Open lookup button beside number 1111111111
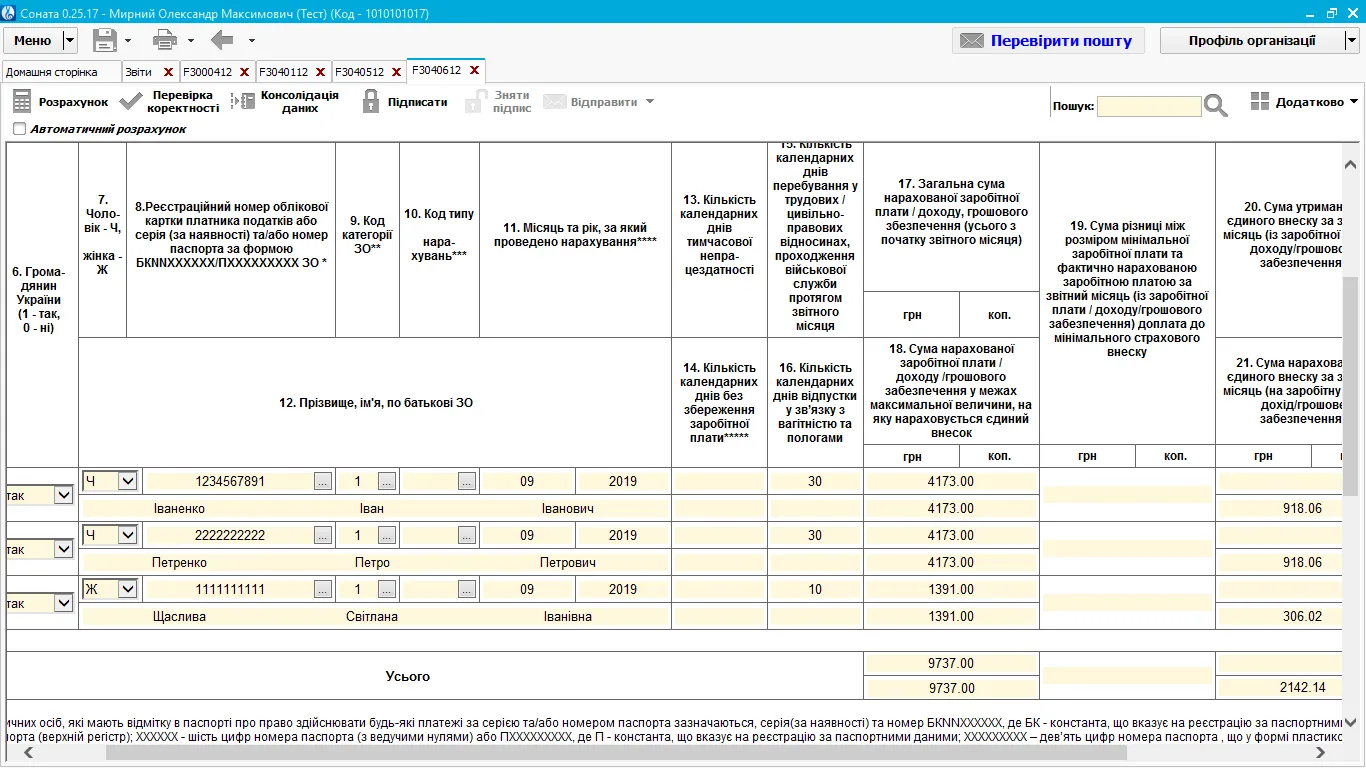Screen dimensions: 1366x768 tap(322, 589)
